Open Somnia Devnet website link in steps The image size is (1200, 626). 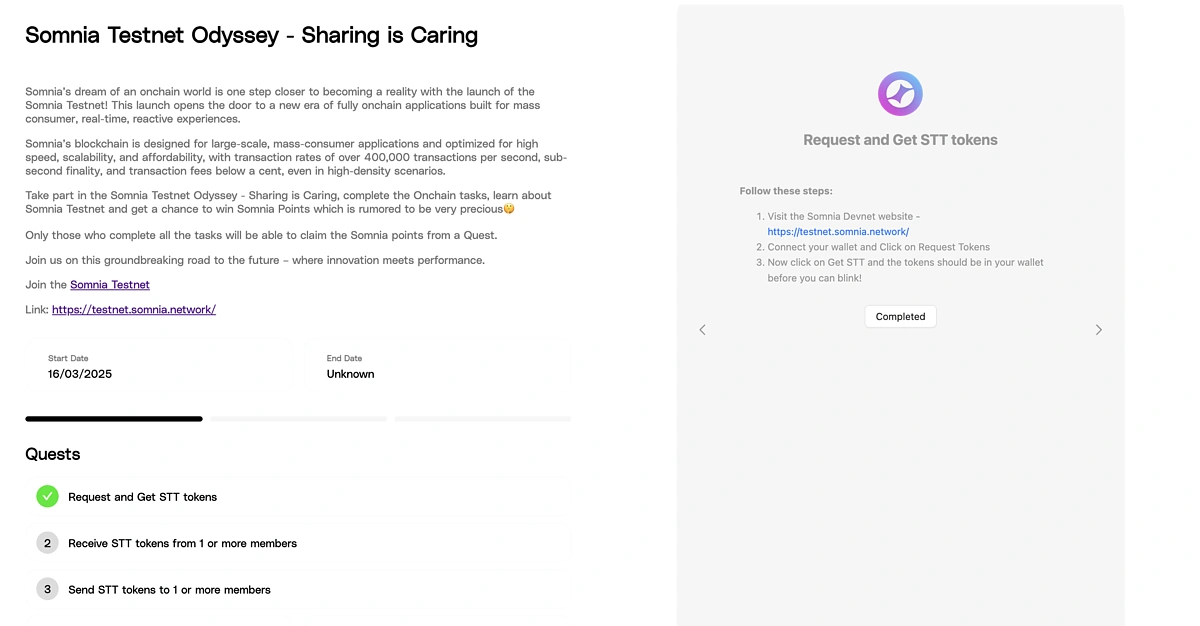pyautogui.click(x=838, y=232)
